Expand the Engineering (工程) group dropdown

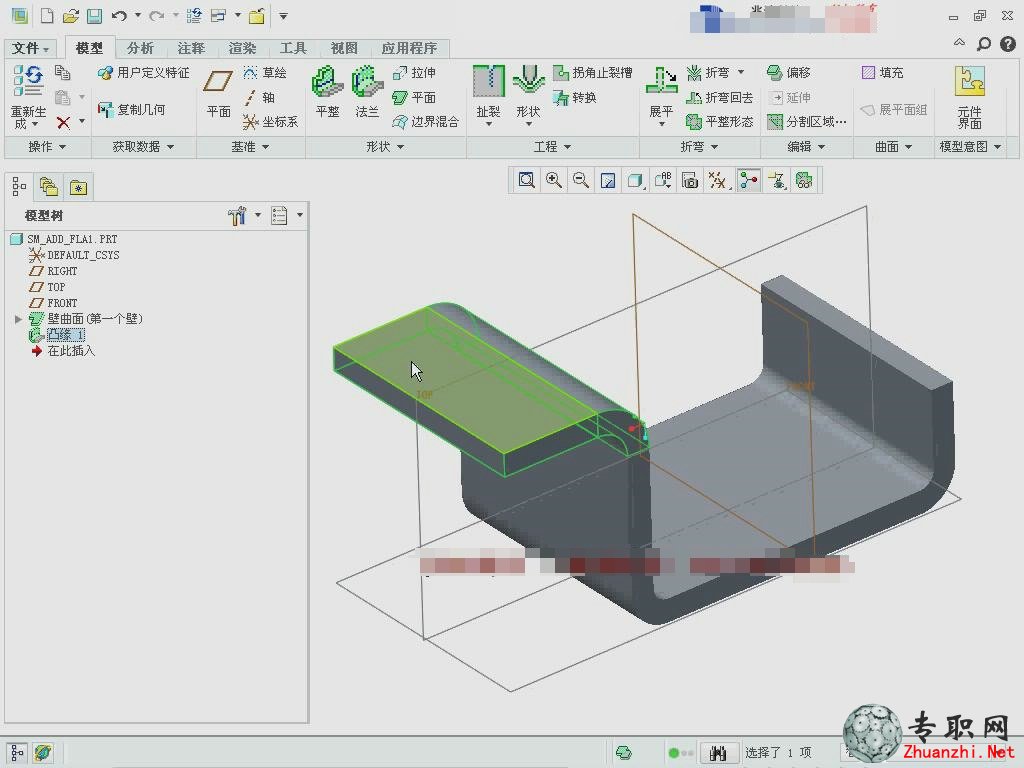pos(552,147)
